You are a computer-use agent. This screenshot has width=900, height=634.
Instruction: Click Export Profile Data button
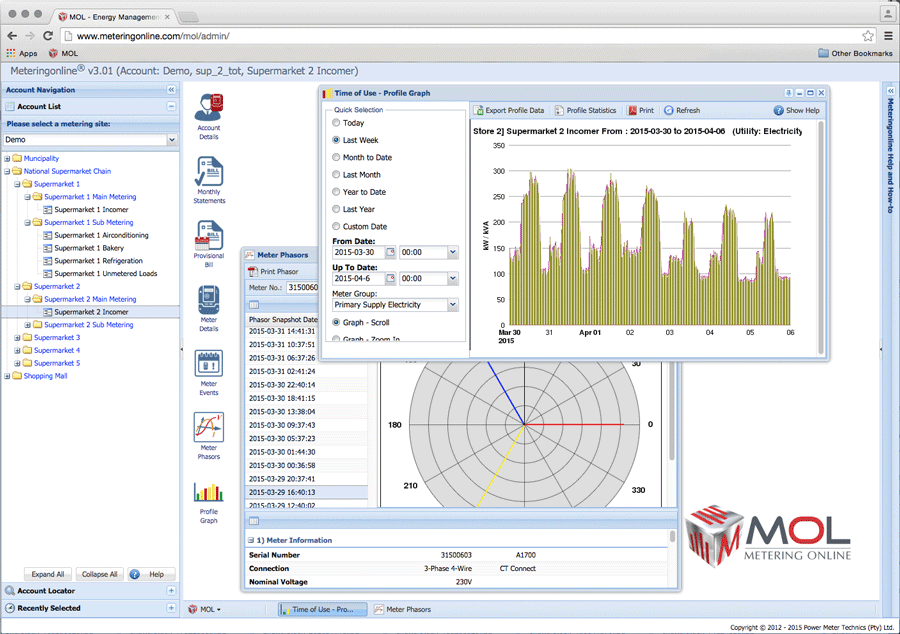[509, 111]
